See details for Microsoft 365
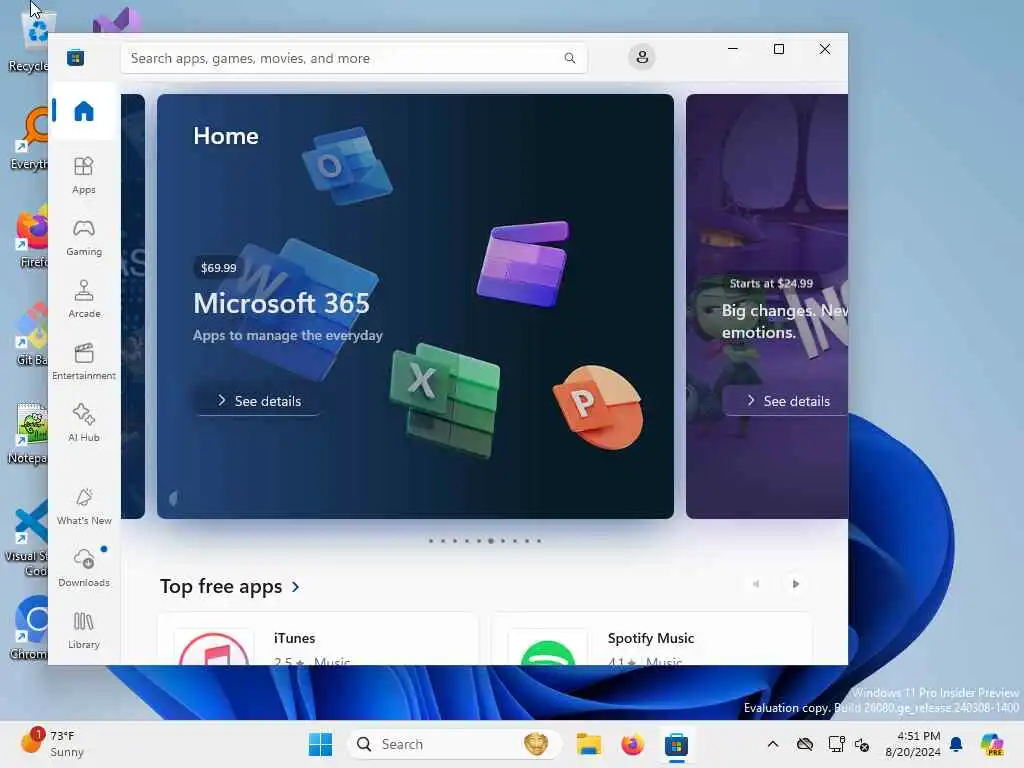The height and width of the screenshot is (768, 1024). coord(259,400)
